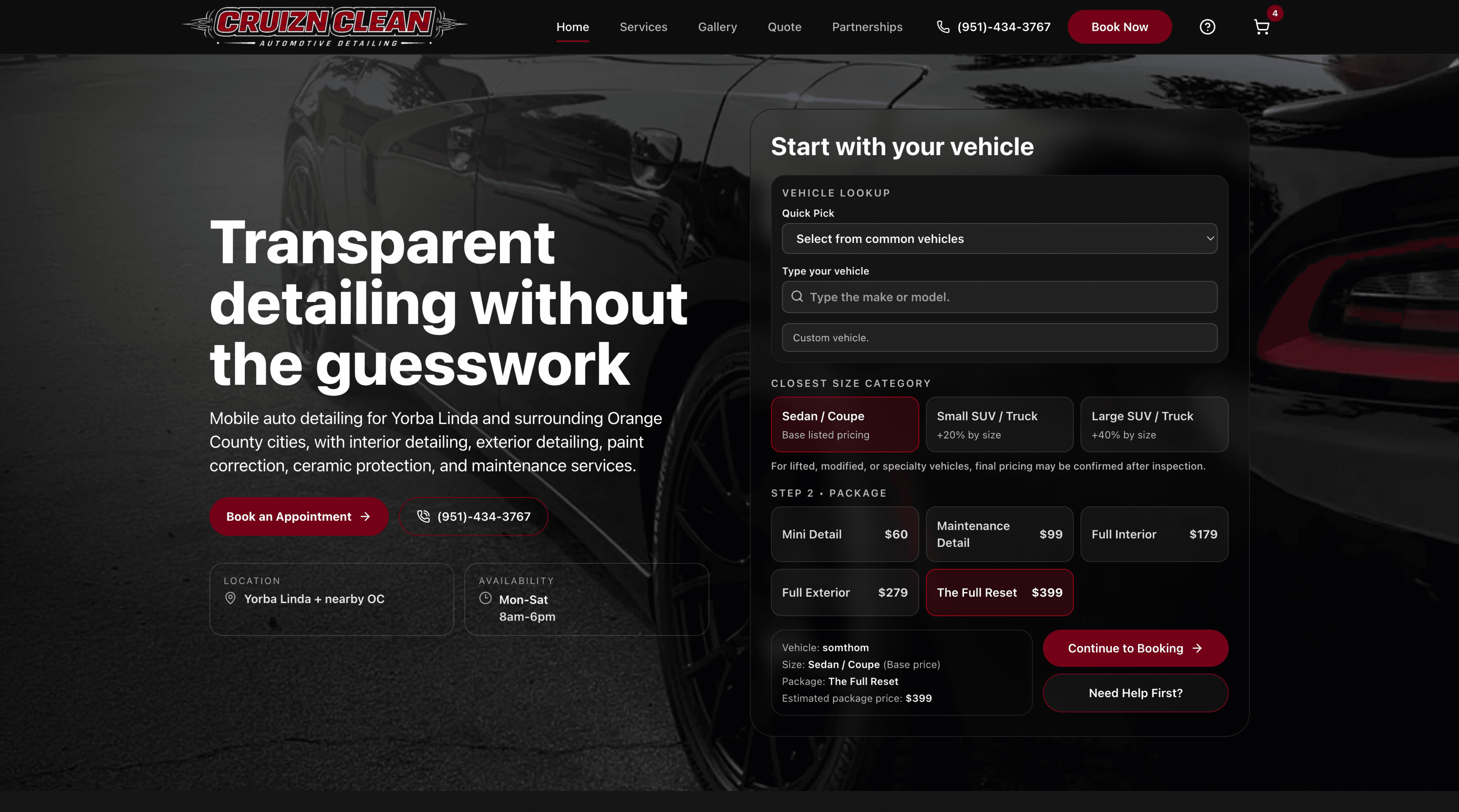The image size is (1459, 812).
Task: Click the Vehicle: somthom summary line
Action: 825,647
